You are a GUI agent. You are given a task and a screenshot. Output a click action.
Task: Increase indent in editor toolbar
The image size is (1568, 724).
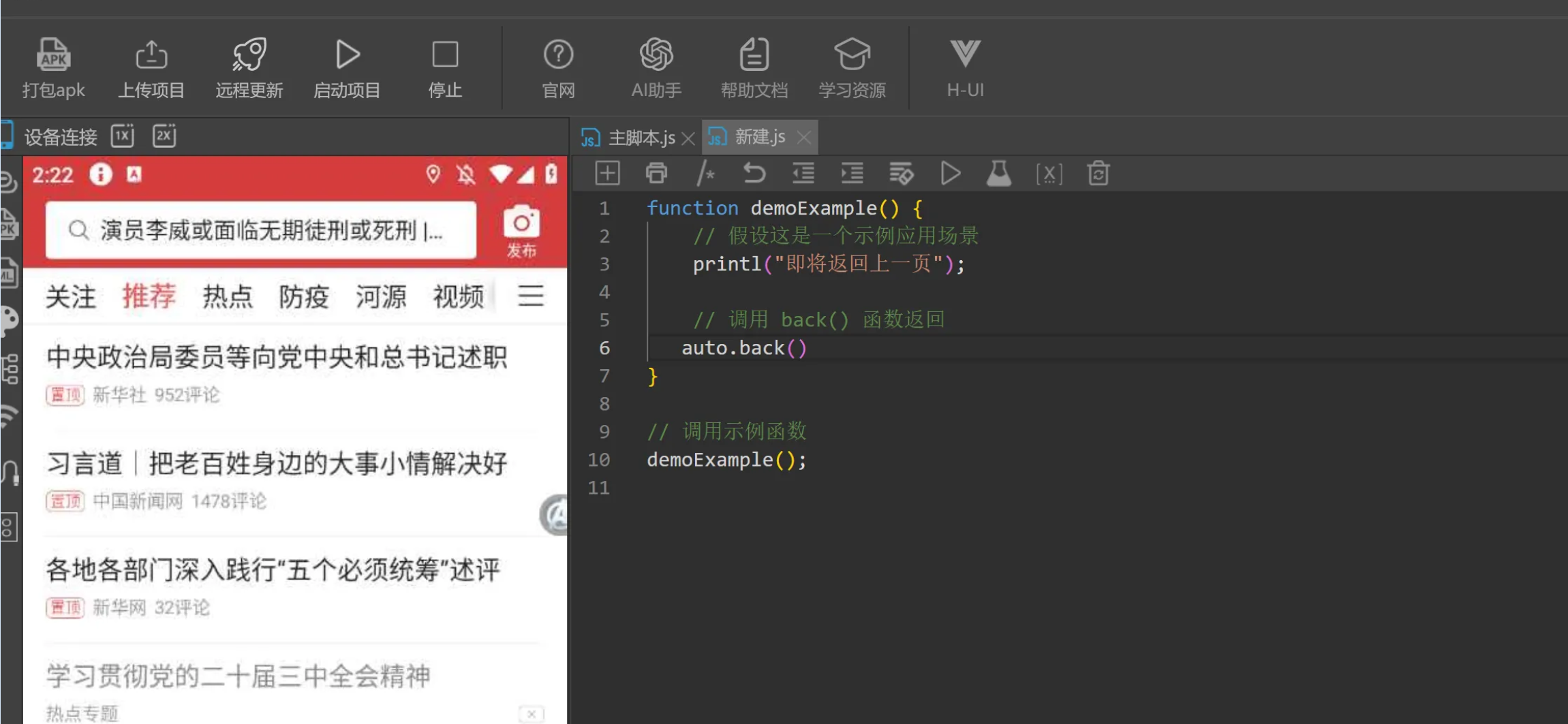point(852,174)
